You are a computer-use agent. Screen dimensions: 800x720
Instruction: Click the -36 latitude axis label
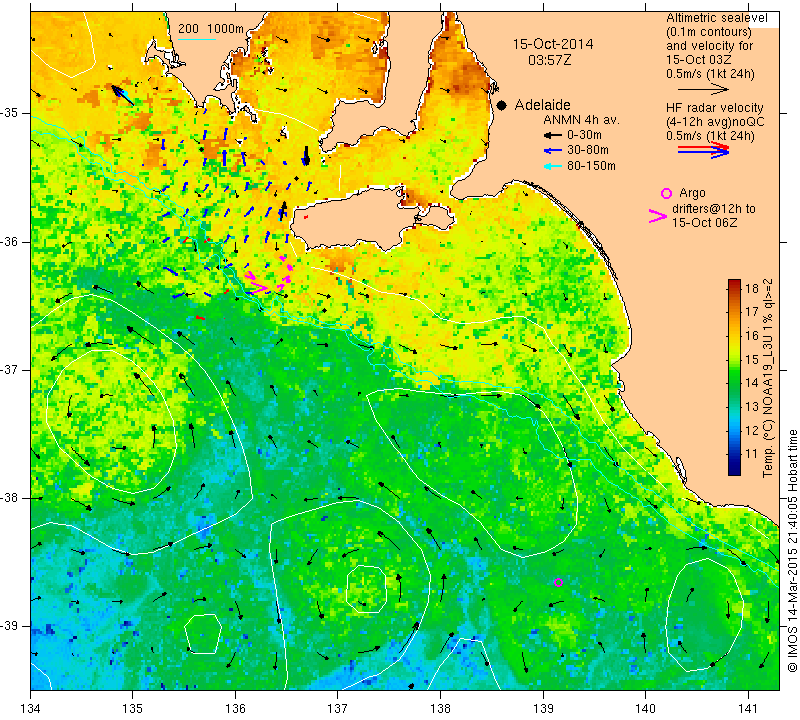[11, 241]
